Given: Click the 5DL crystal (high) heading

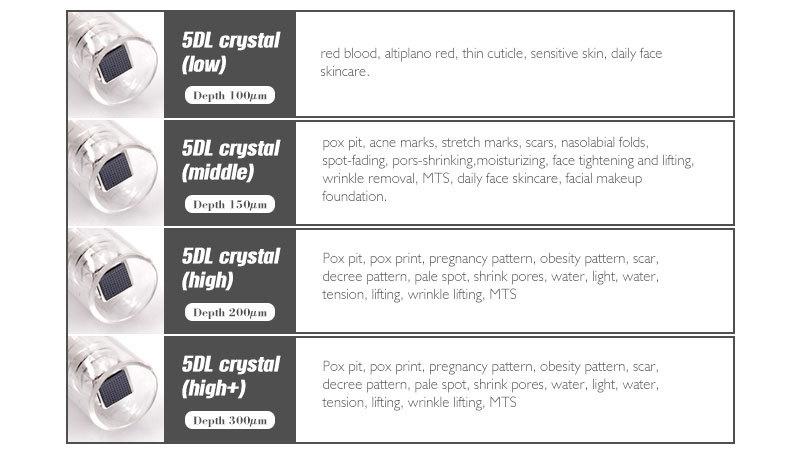Looking at the screenshot, I should [231, 268].
